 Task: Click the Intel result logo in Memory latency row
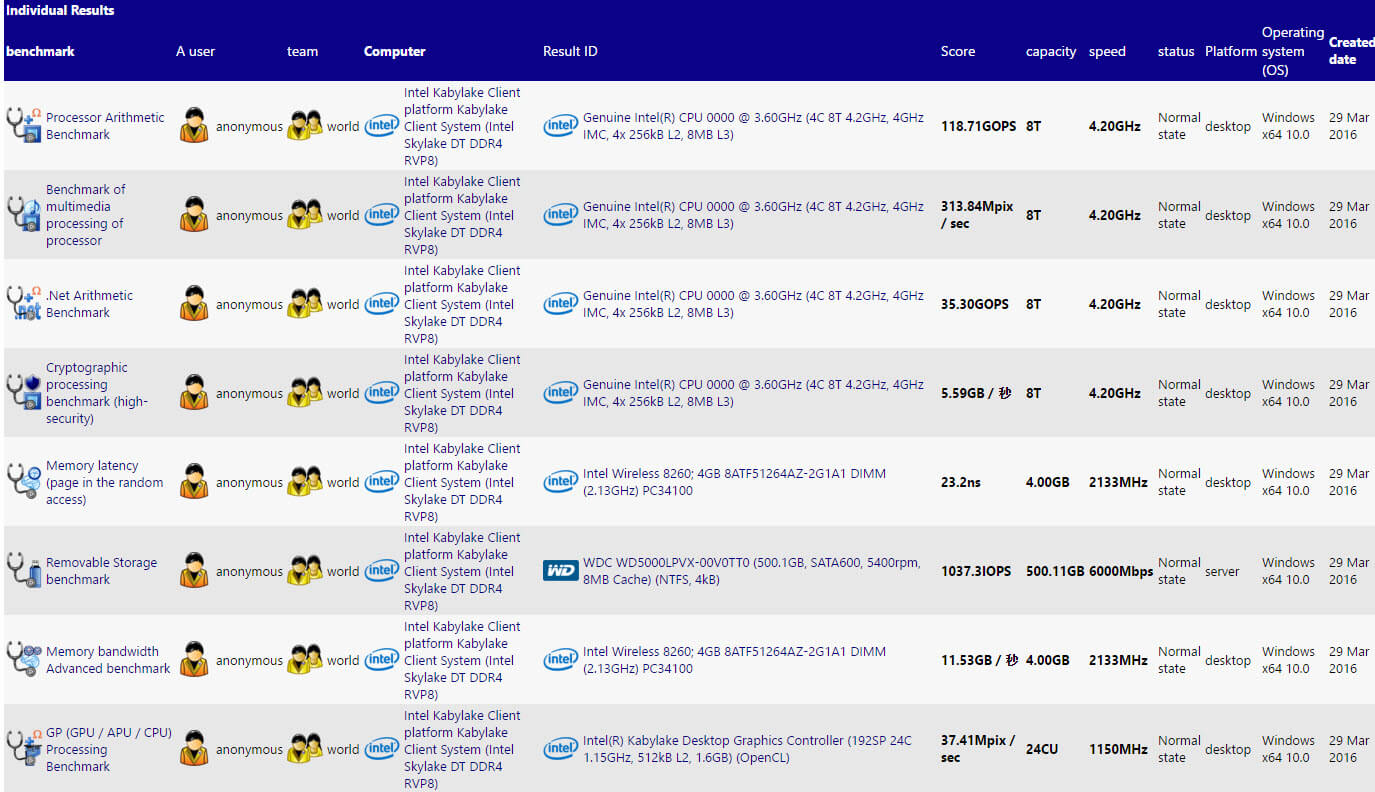(x=560, y=482)
